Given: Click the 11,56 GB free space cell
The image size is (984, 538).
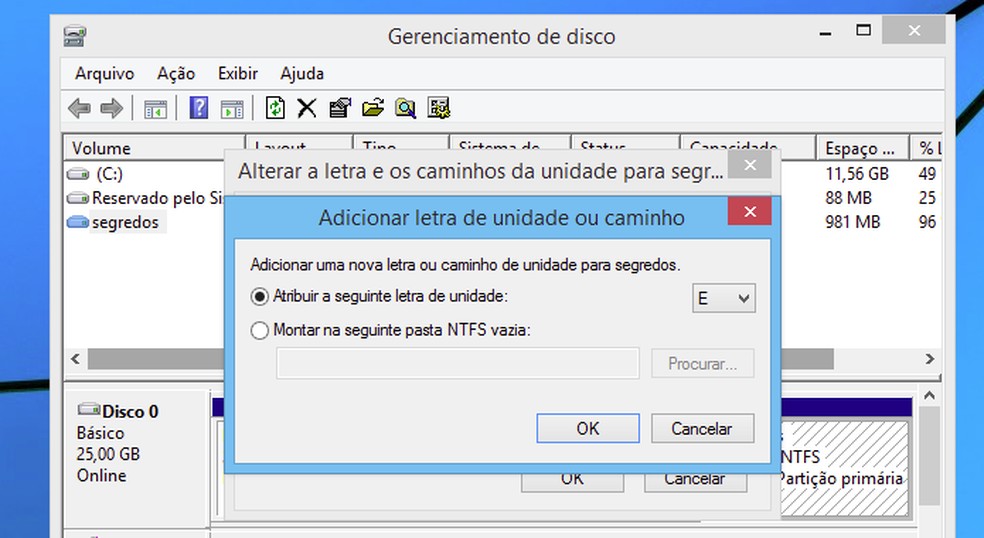Looking at the screenshot, I should 857,174.
